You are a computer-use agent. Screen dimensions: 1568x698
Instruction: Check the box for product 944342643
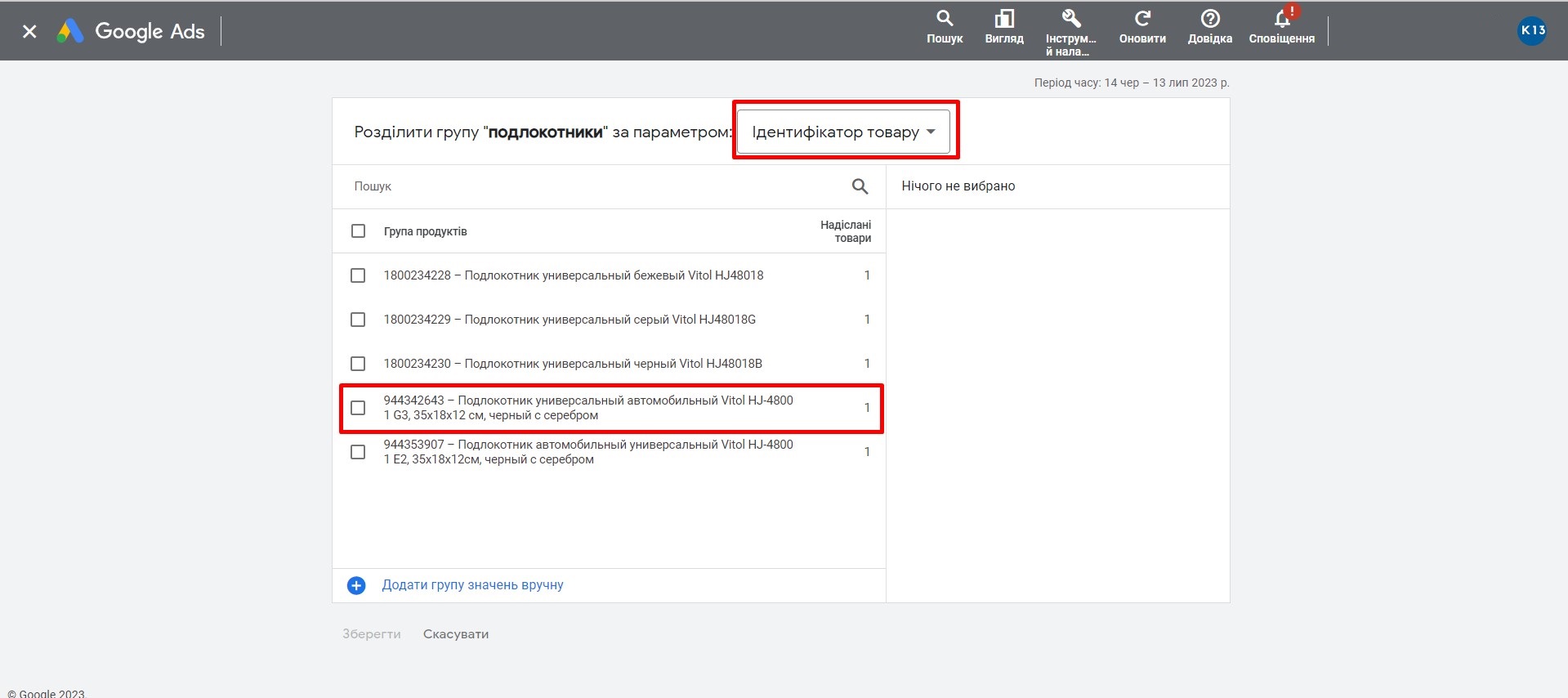point(358,408)
